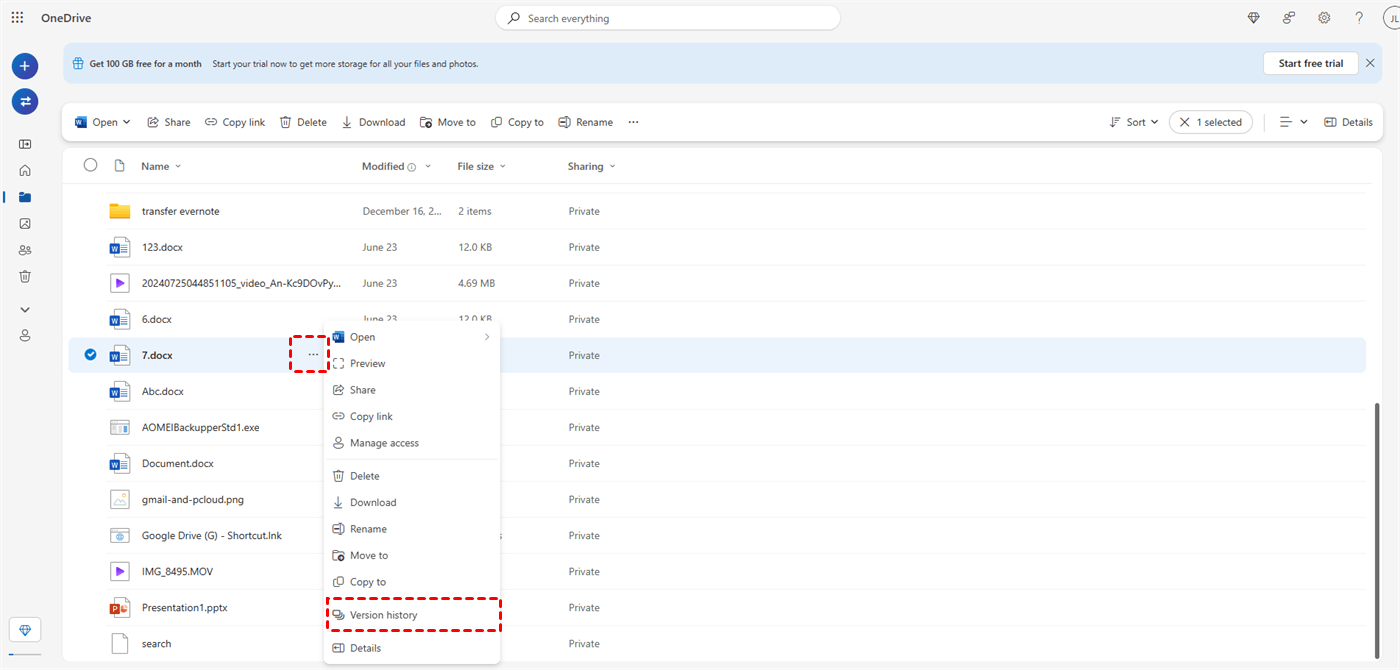Open the Settings gear icon
The image size is (1400, 670).
point(1324,18)
